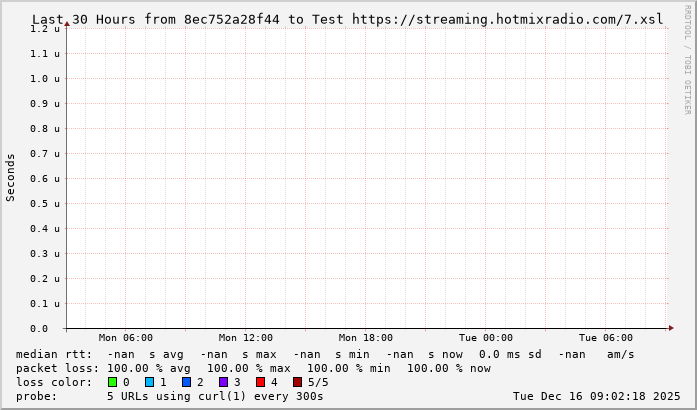Image resolution: width=697 pixels, height=410 pixels.
Task: Click the 'Tue 00:00' time axis label
Action: [486, 338]
